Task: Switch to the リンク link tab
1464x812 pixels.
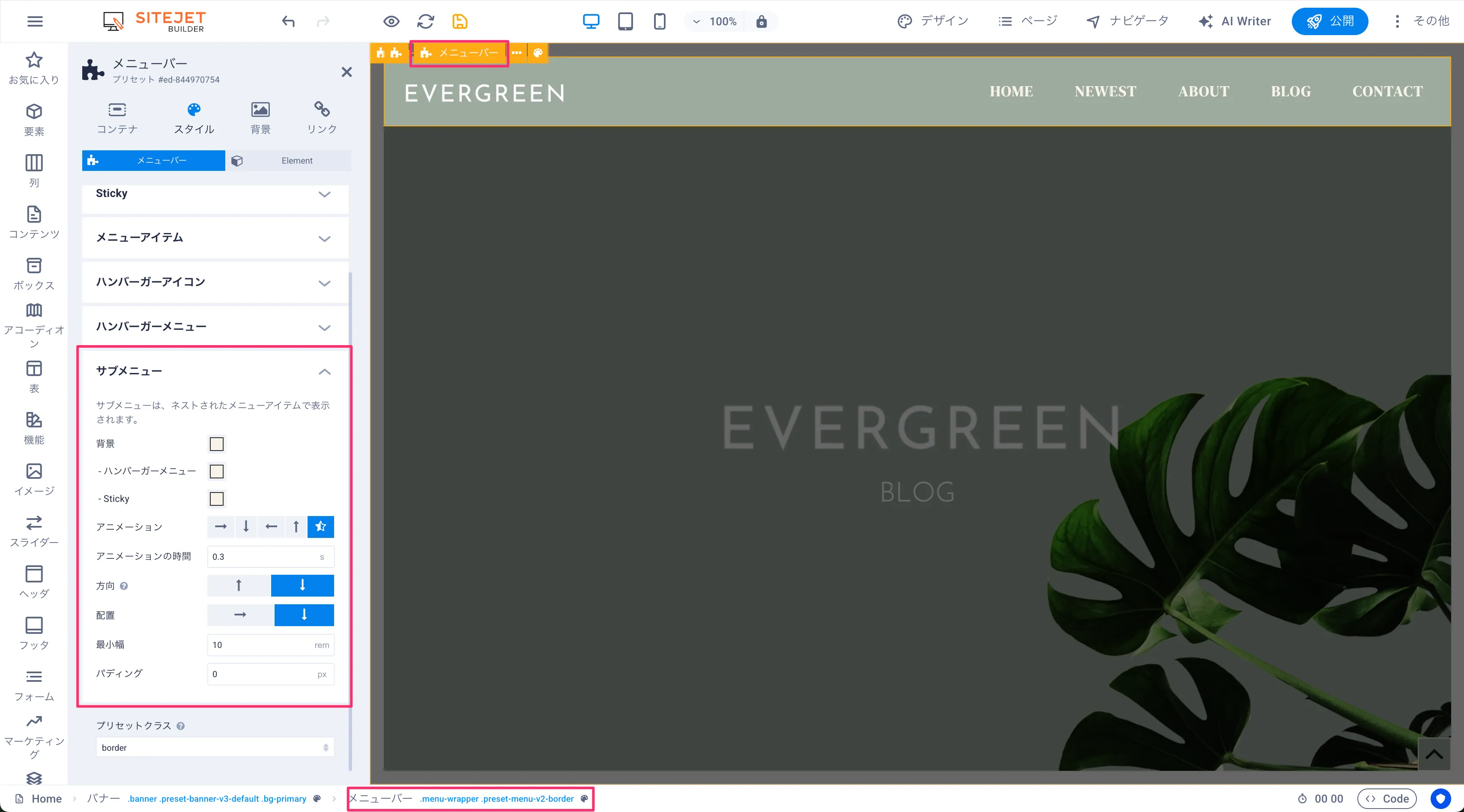Action: (322, 118)
